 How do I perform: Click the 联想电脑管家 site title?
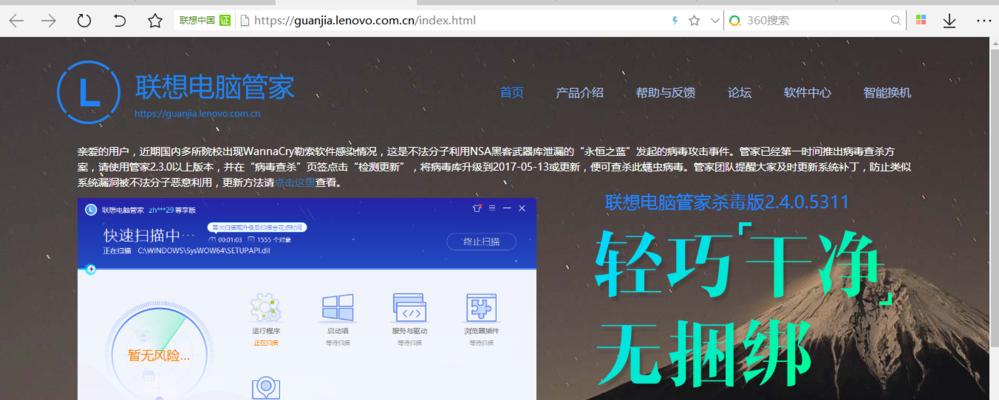(x=215, y=87)
